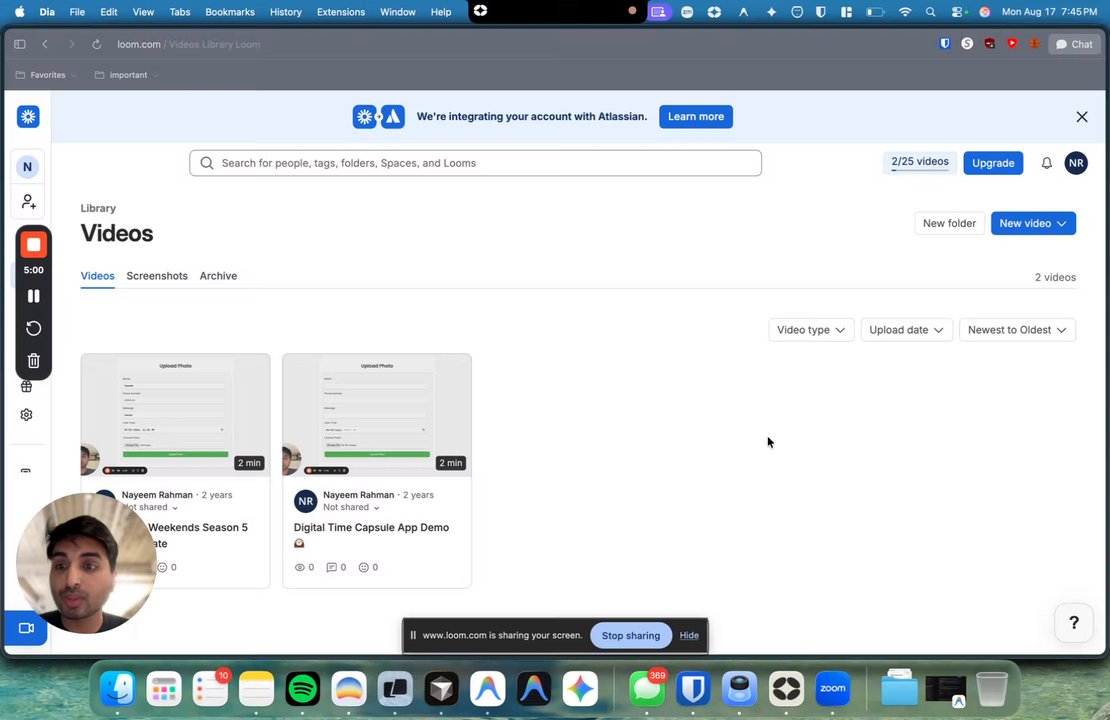Open Messages with 369 badge in Dock
1110x720 pixels.
pyautogui.click(x=647, y=689)
